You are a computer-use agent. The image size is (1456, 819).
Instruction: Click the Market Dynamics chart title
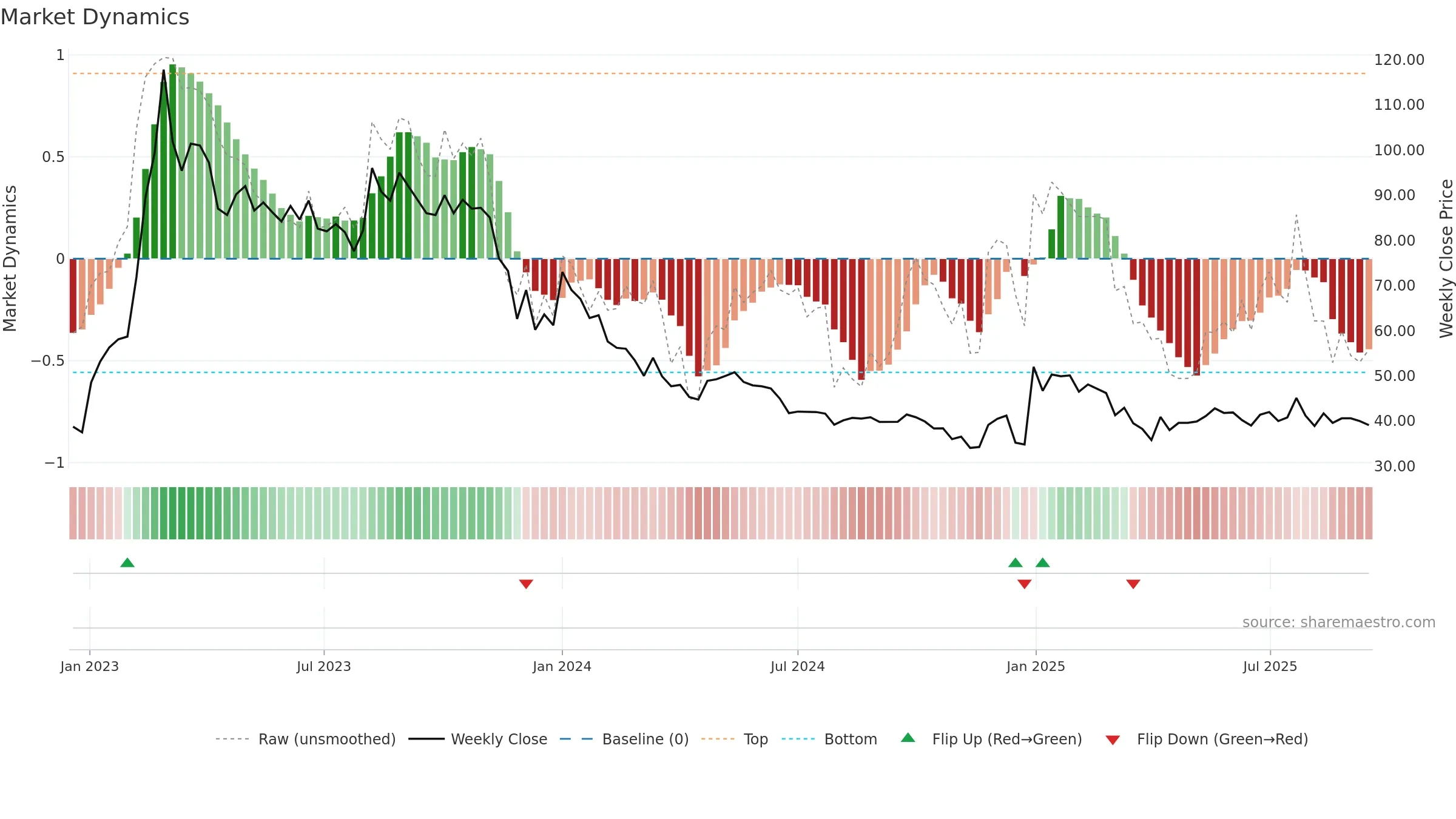click(x=95, y=17)
